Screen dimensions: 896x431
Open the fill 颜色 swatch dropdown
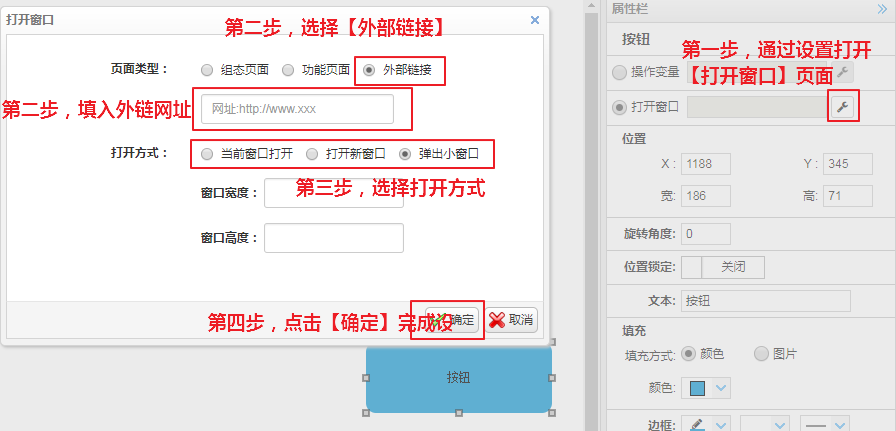pos(706,388)
